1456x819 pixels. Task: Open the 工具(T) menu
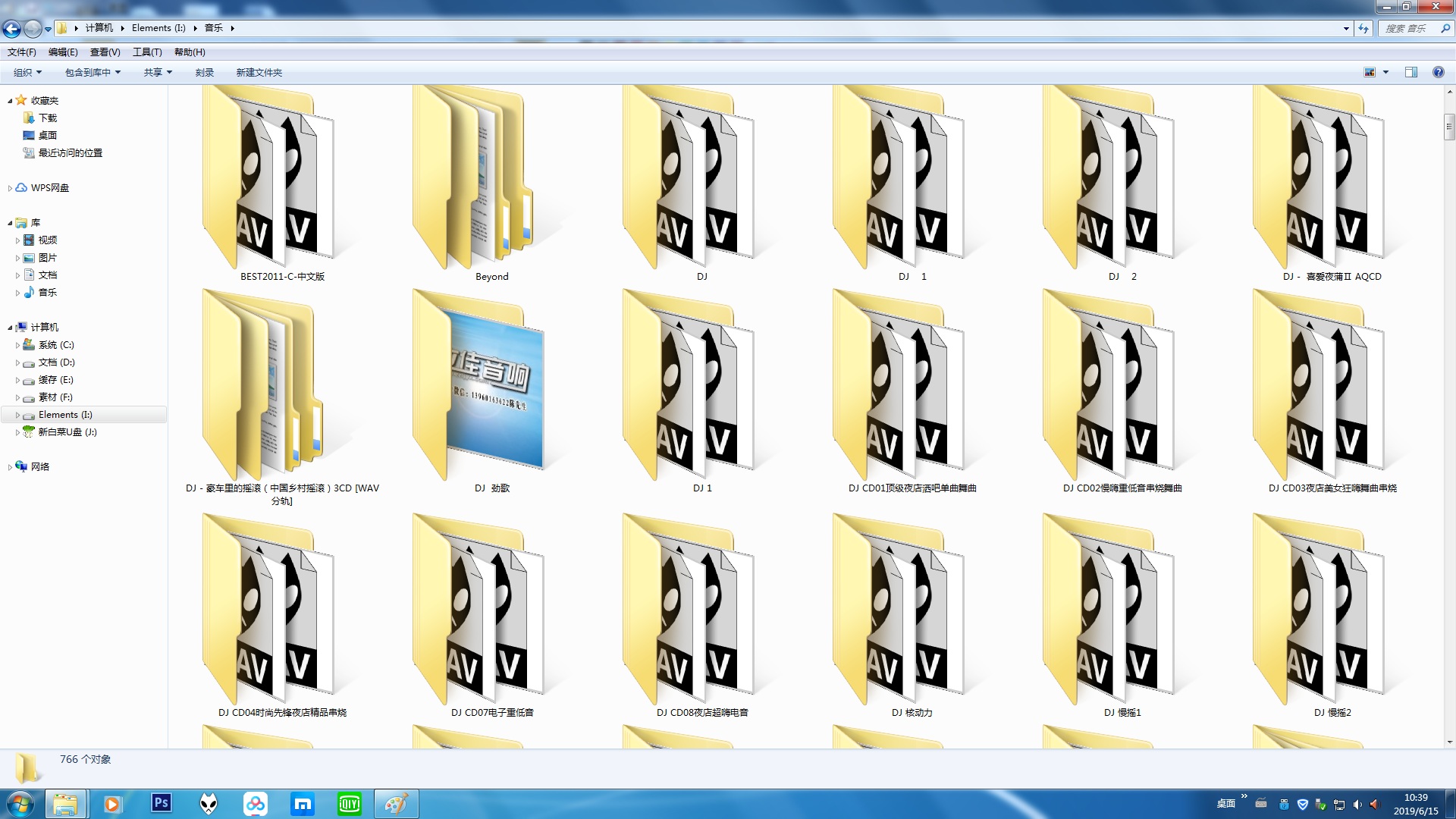pos(147,52)
